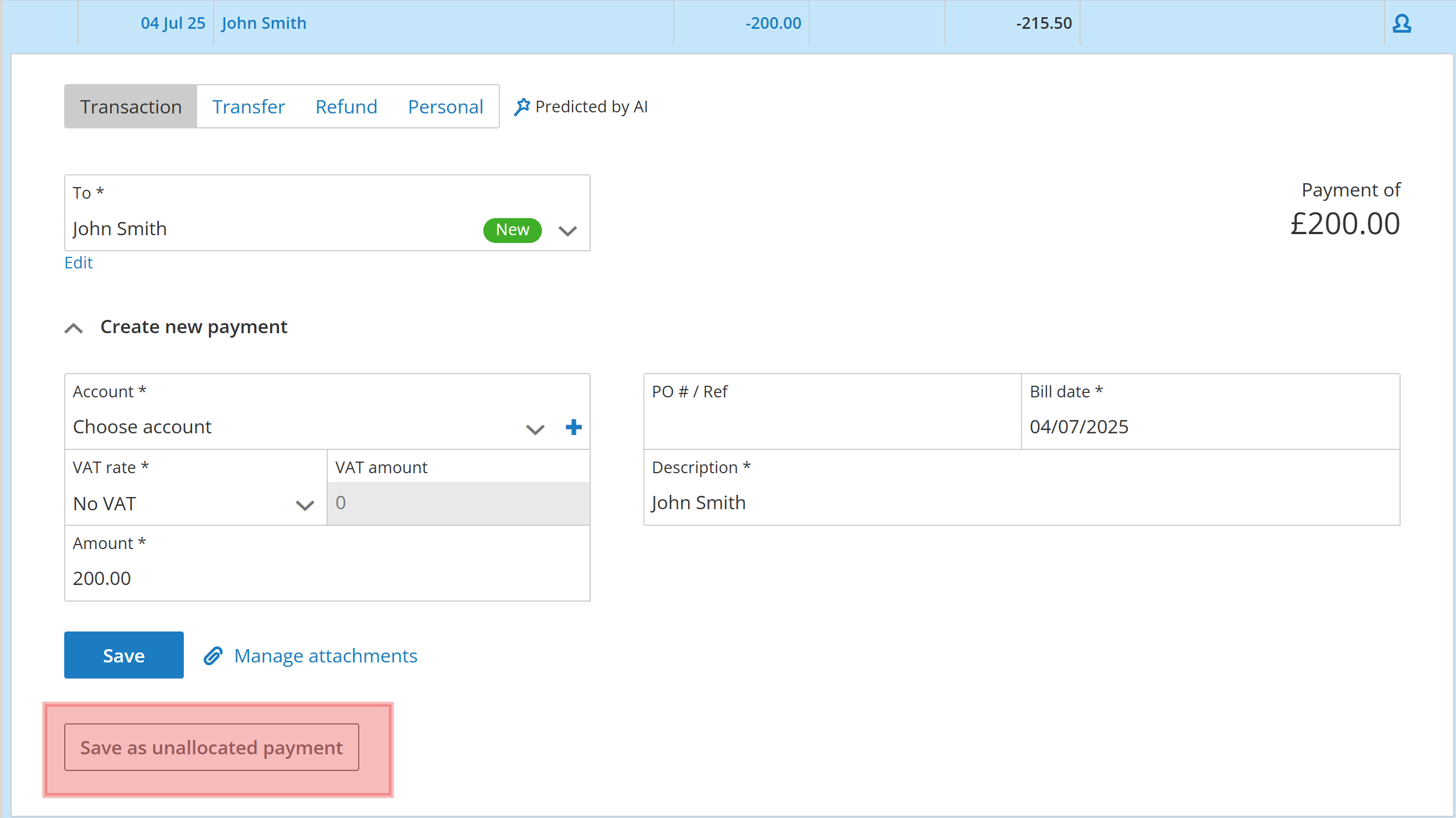The image size is (1456, 818).
Task: Open the To contact dropdown arrow
Action: coord(567,230)
